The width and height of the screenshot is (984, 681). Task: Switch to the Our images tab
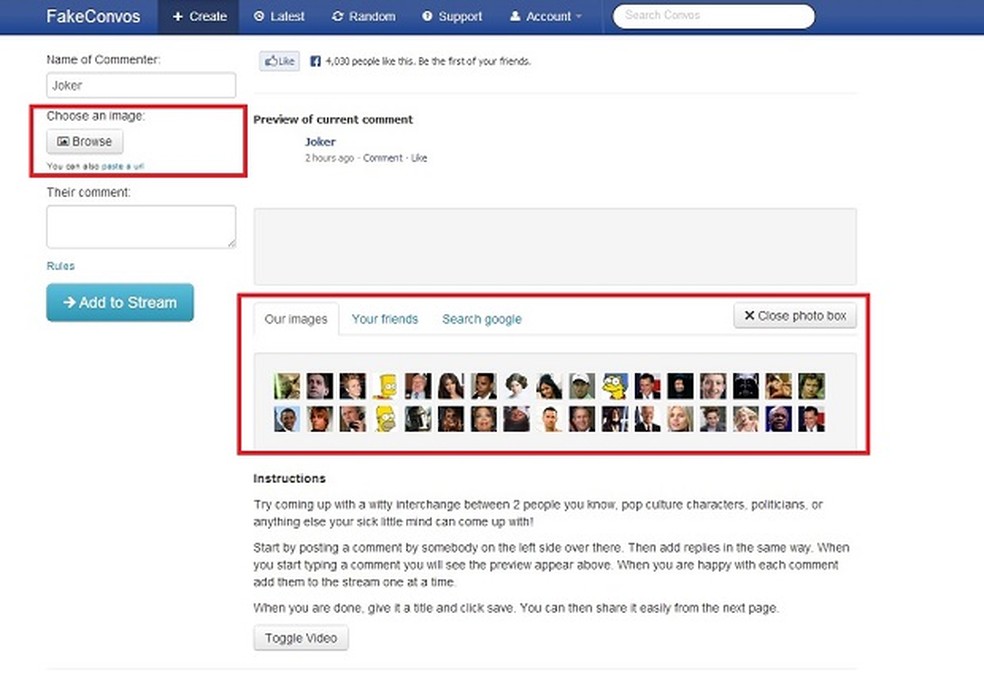click(x=296, y=319)
